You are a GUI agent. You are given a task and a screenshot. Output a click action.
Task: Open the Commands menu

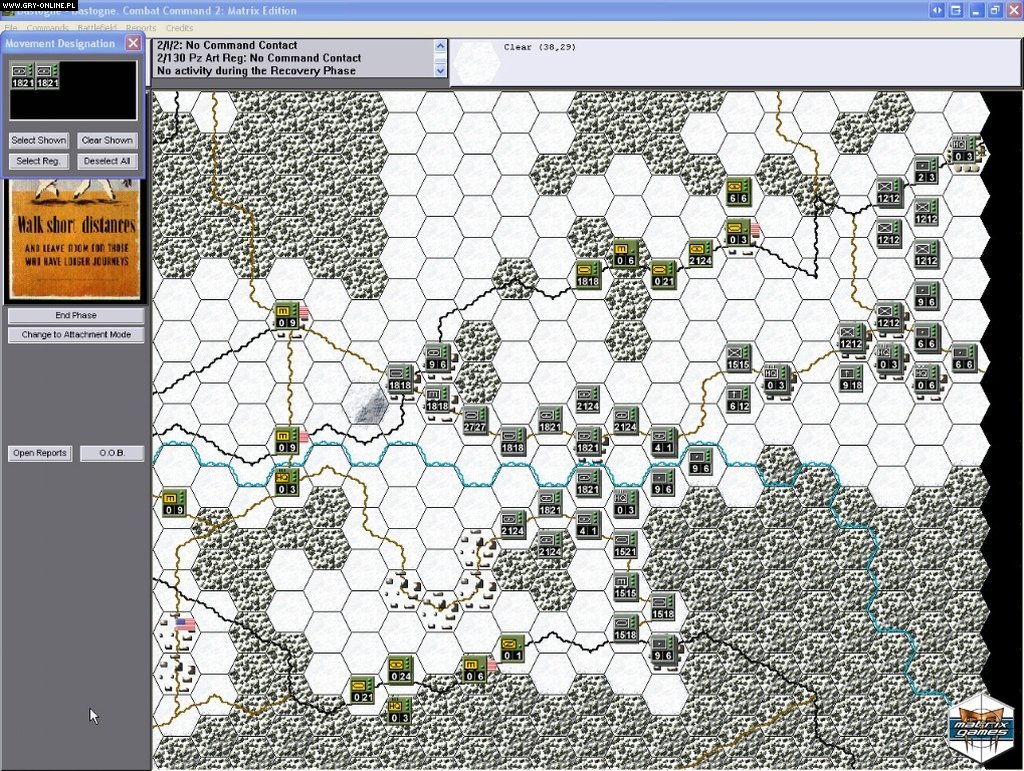(46, 27)
